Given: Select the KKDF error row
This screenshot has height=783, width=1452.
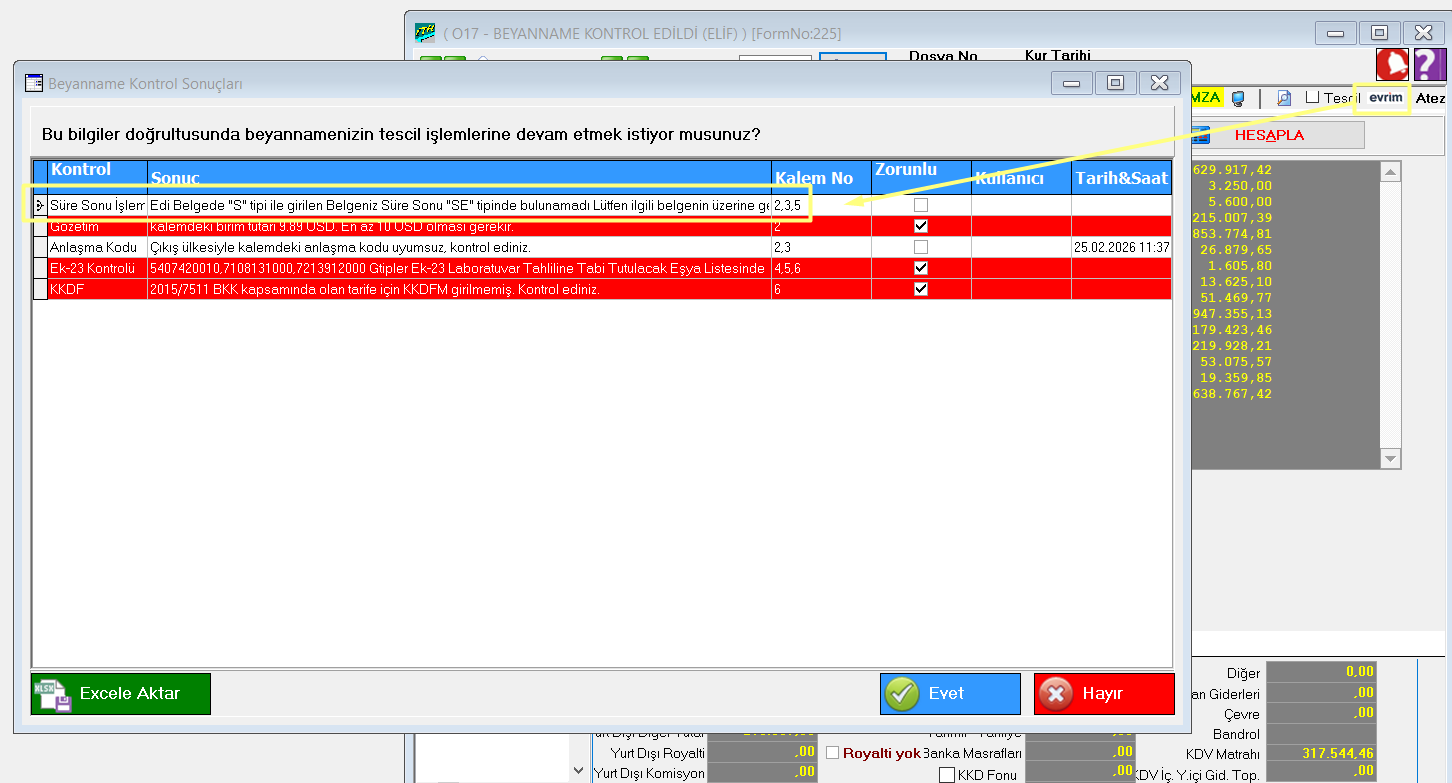Looking at the screenshot, I should [x=400, y=289].
